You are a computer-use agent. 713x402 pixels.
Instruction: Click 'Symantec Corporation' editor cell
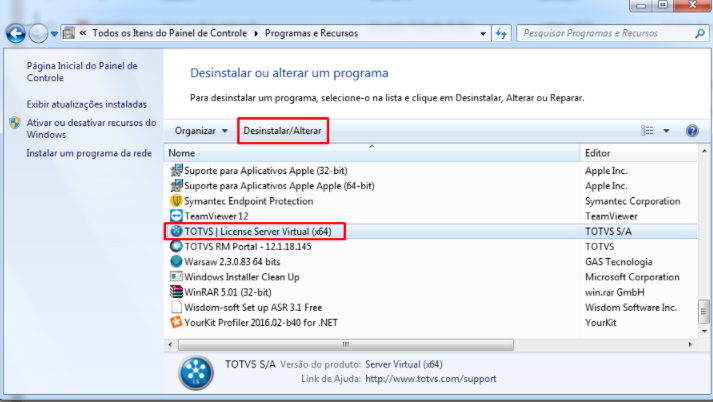tap(633, 201)
